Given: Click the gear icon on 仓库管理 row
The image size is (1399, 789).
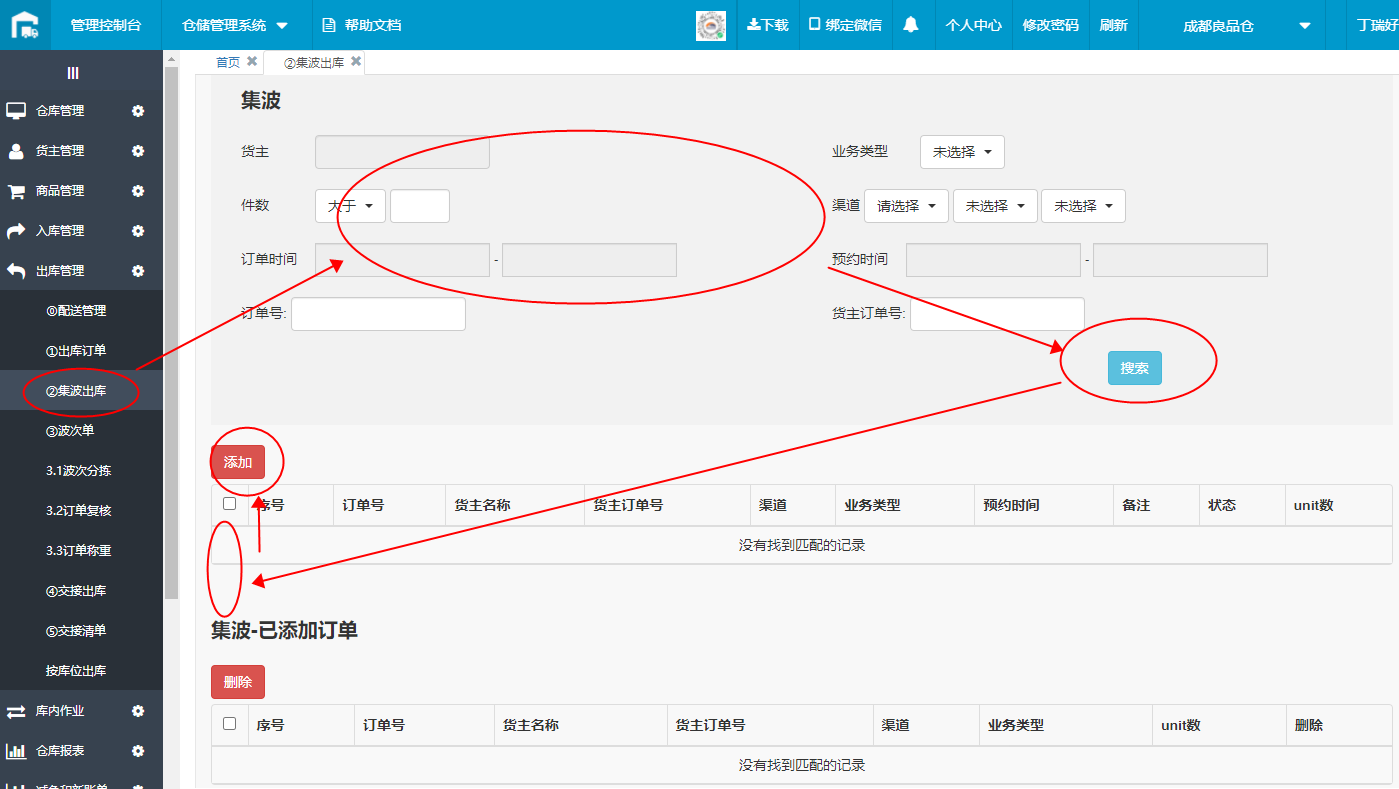Looking at the screenshot, I should [138, 111].
